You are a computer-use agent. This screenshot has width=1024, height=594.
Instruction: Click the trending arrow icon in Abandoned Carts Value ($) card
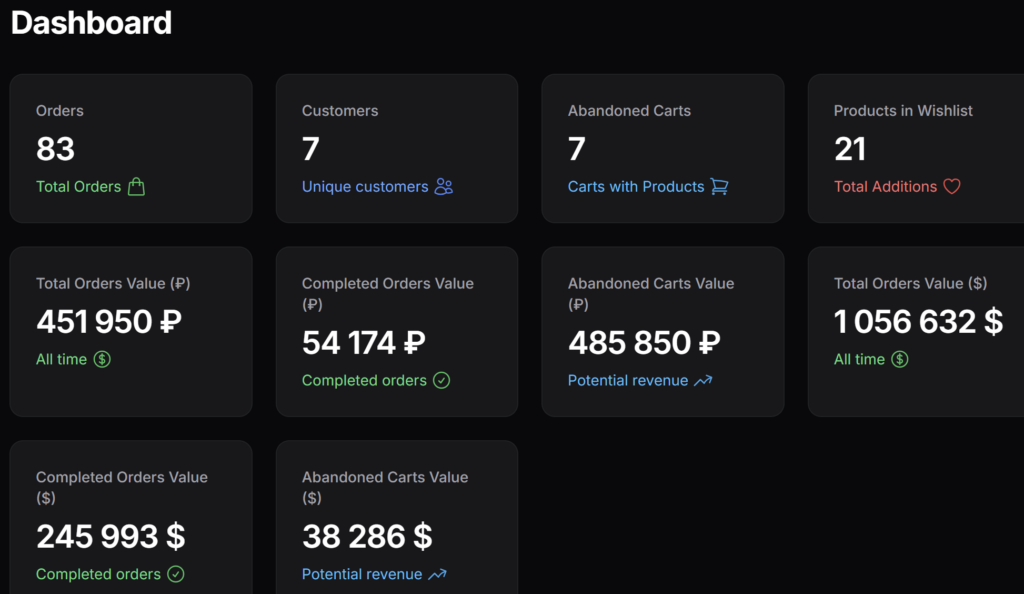pyautogui.click(x=437, y=575)
